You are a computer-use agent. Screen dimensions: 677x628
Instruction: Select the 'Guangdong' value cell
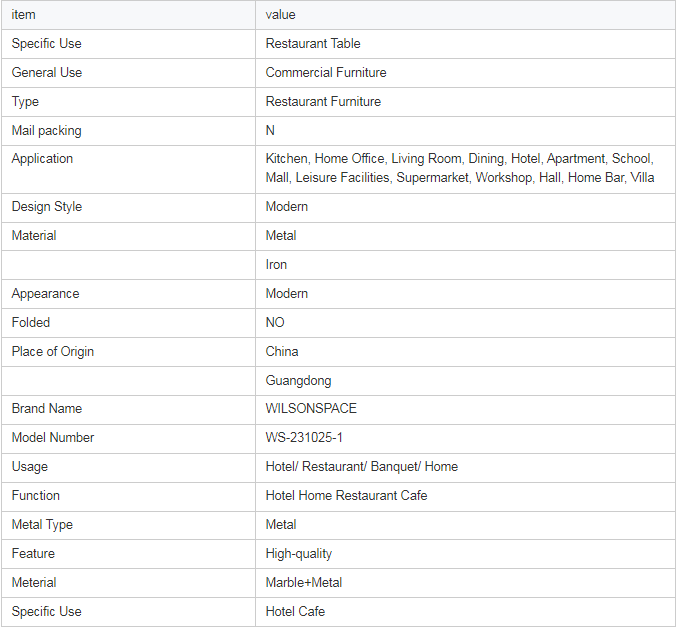click(x=298, y=381)
